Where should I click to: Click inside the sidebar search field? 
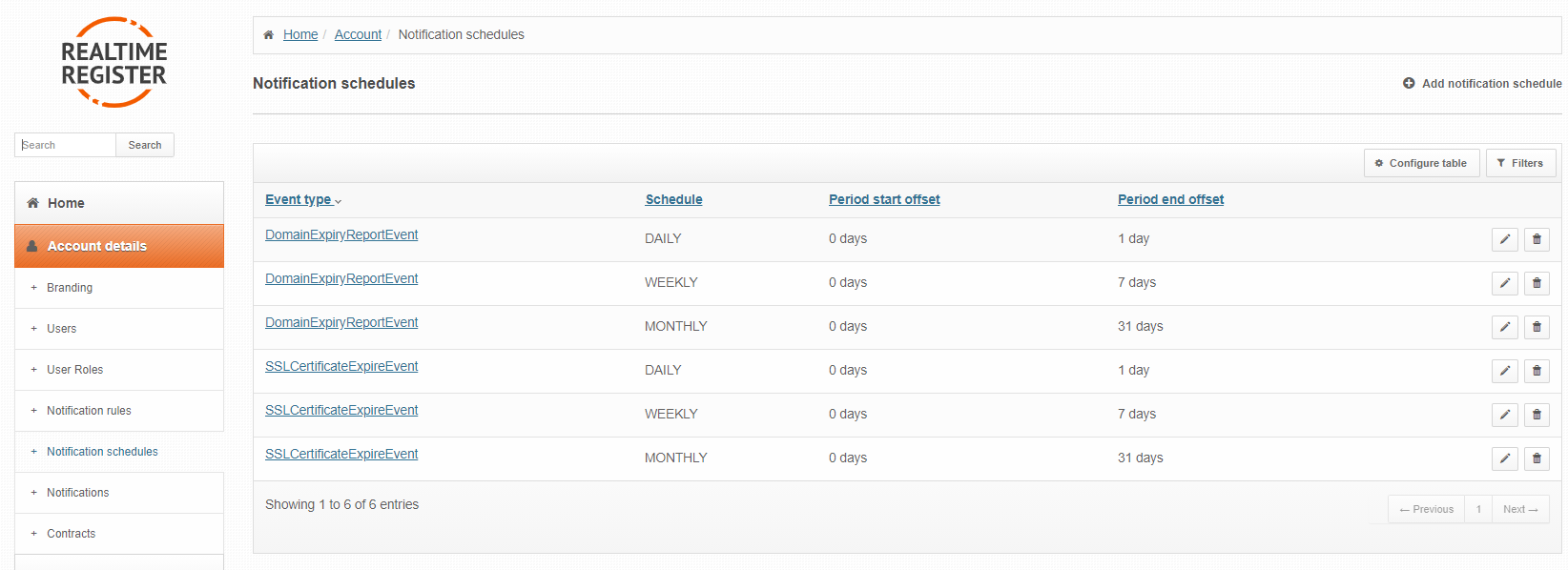64,144
